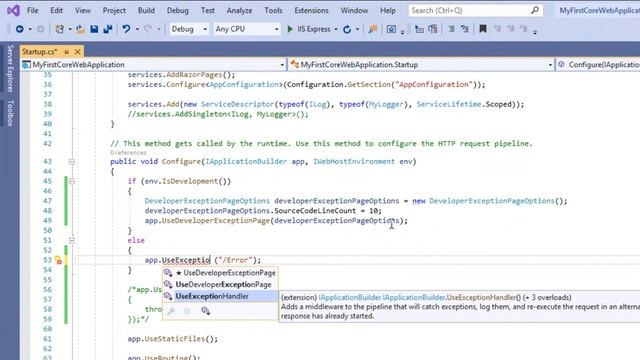This screenshot has height=360, width=640.
Task: Open the MyFirstCoreWebApplication.Startup type dropdown
Action: (x=421, y=64)
